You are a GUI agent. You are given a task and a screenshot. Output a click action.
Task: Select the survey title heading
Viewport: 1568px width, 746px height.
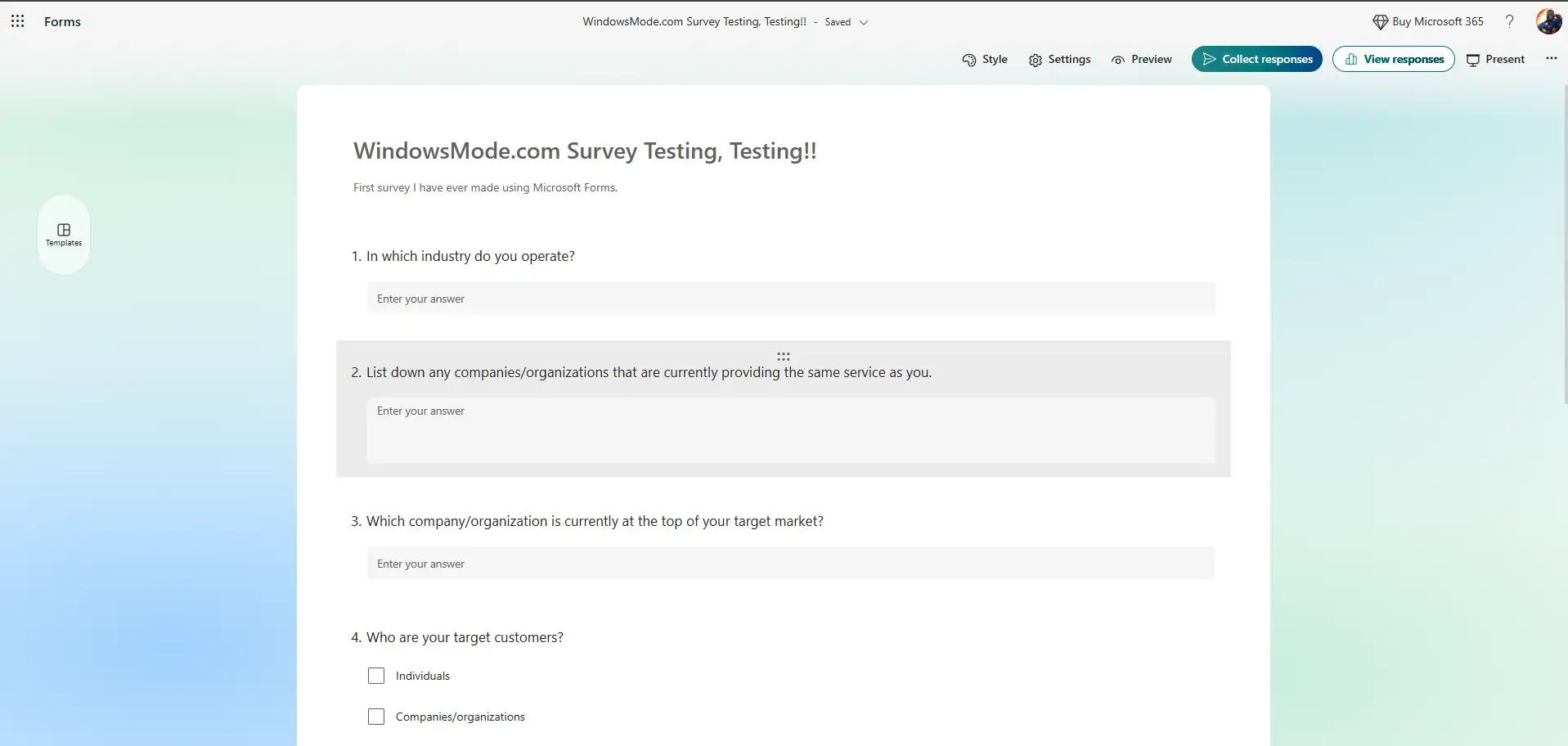click(x=585, y=151)
